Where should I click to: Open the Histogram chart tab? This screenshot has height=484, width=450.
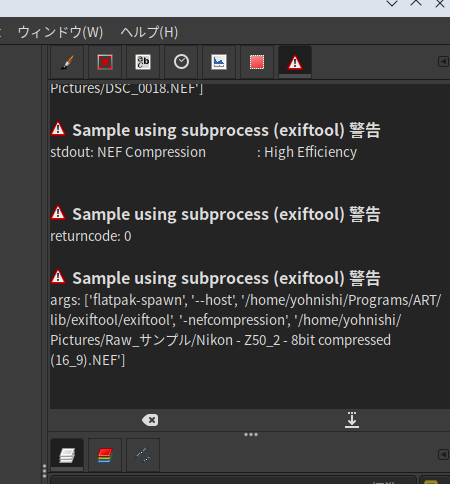[219, 62]
